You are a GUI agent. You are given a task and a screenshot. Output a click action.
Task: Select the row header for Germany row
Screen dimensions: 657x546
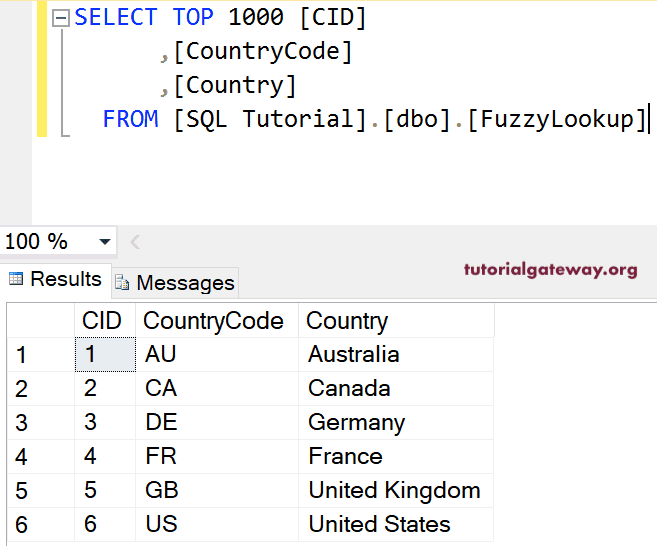tap(41, 422)
